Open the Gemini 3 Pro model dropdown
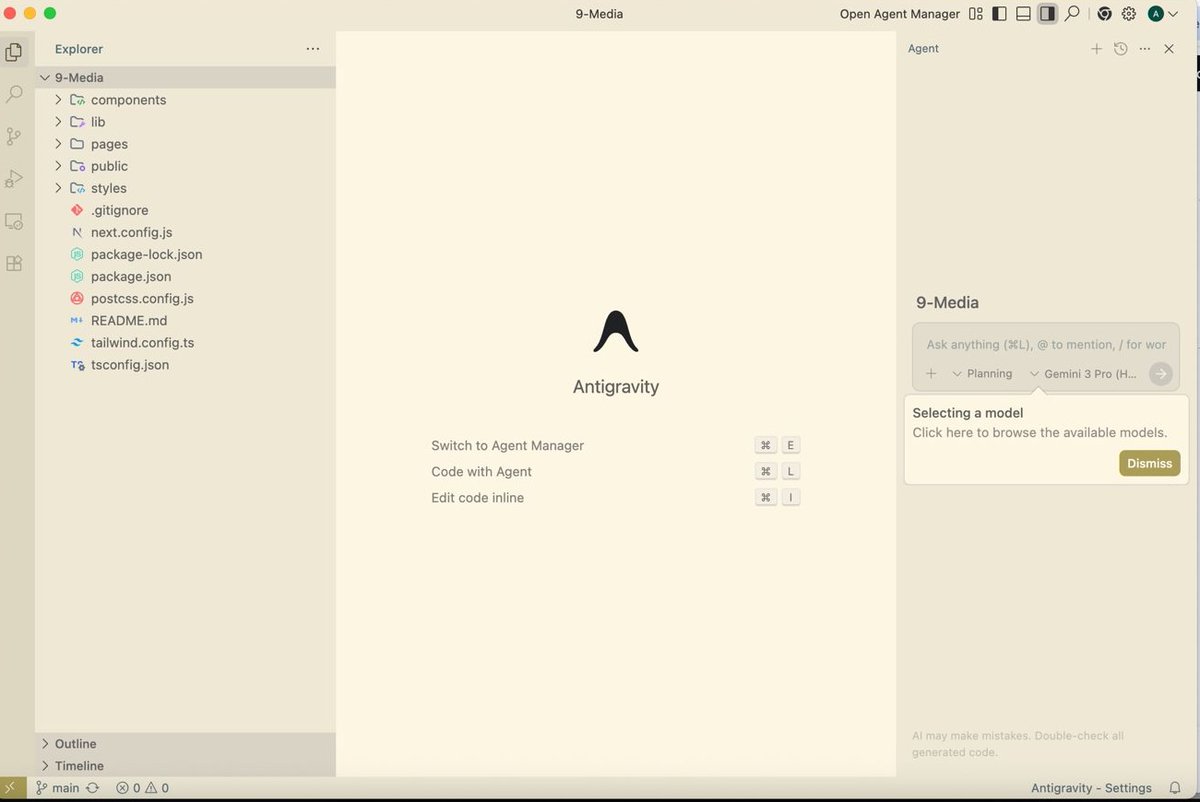The image size is (1200, 802). click(1083, 374)
